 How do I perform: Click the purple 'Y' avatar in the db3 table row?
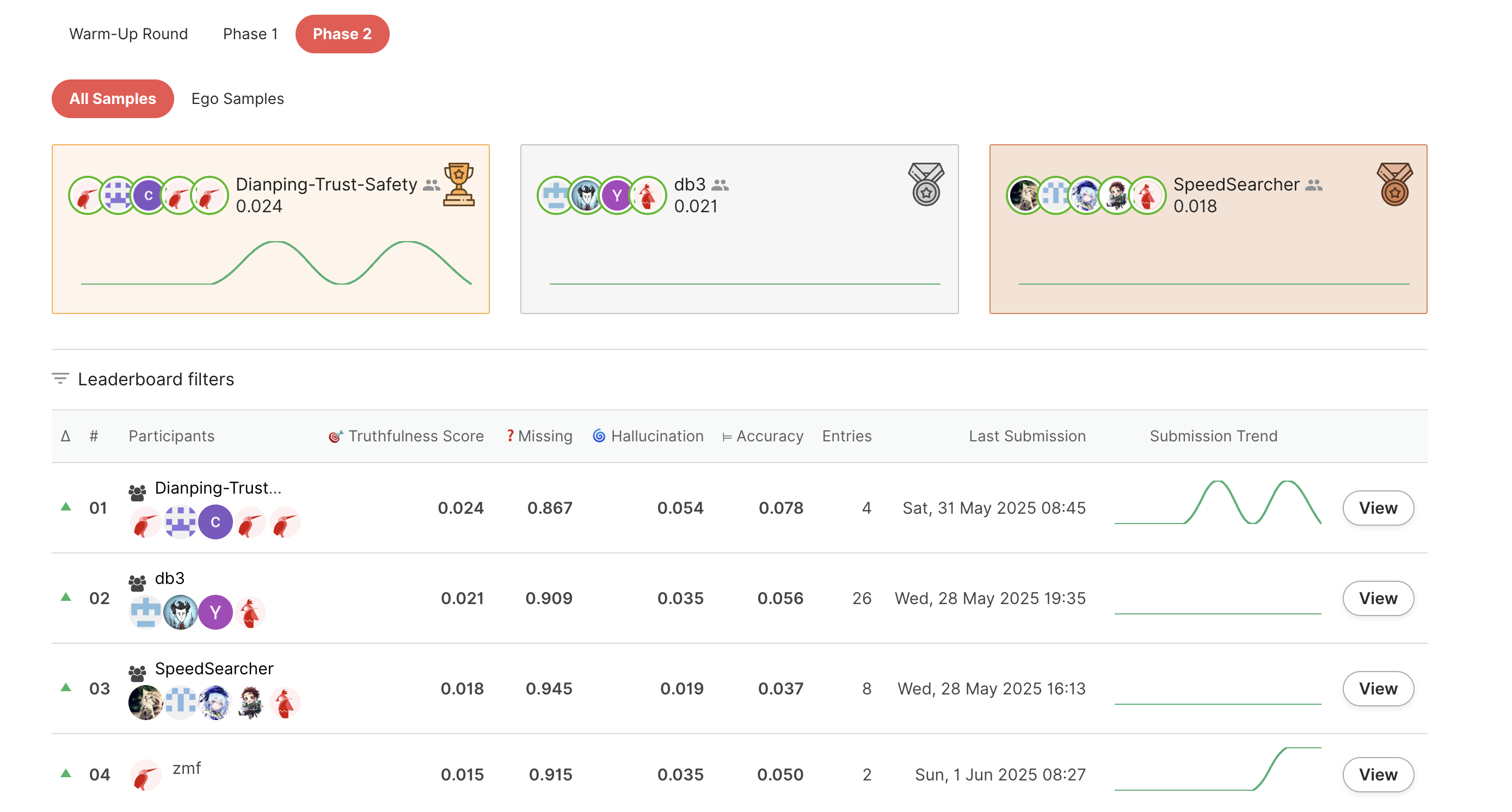pos(216,612)
